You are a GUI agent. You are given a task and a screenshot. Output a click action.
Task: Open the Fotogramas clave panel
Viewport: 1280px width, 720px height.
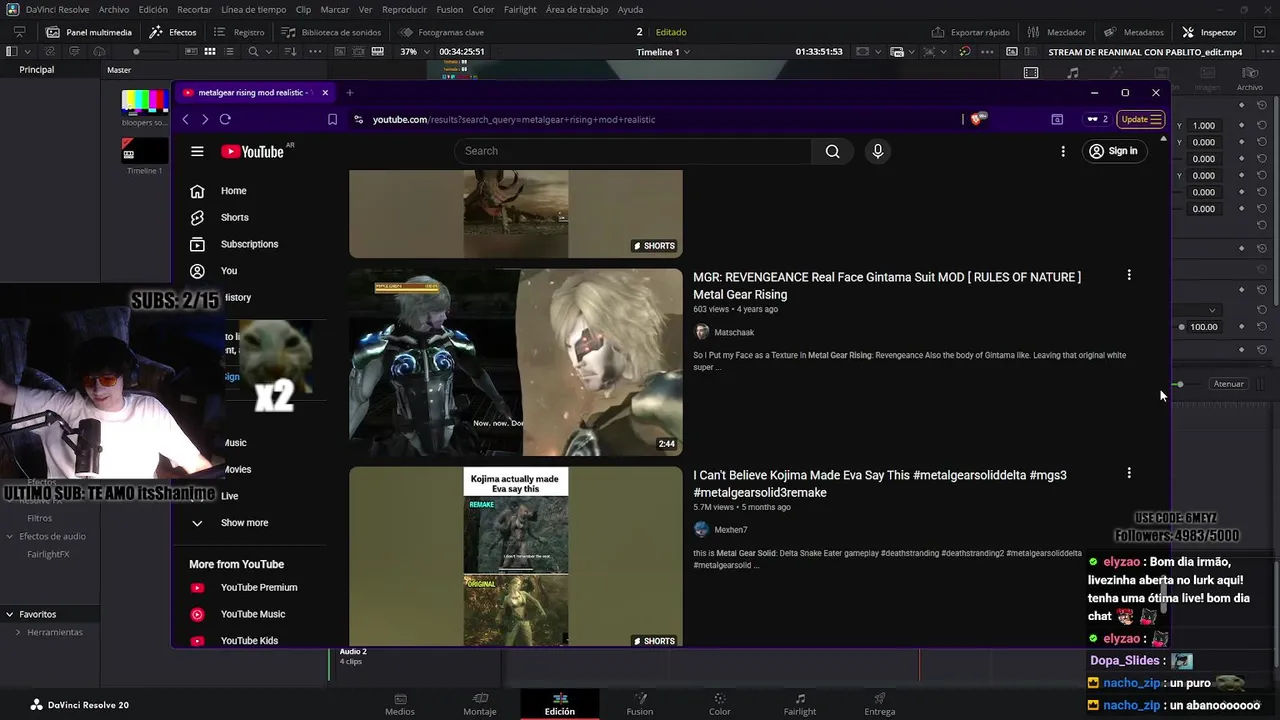pyautogui.click(x=441, y=32)
